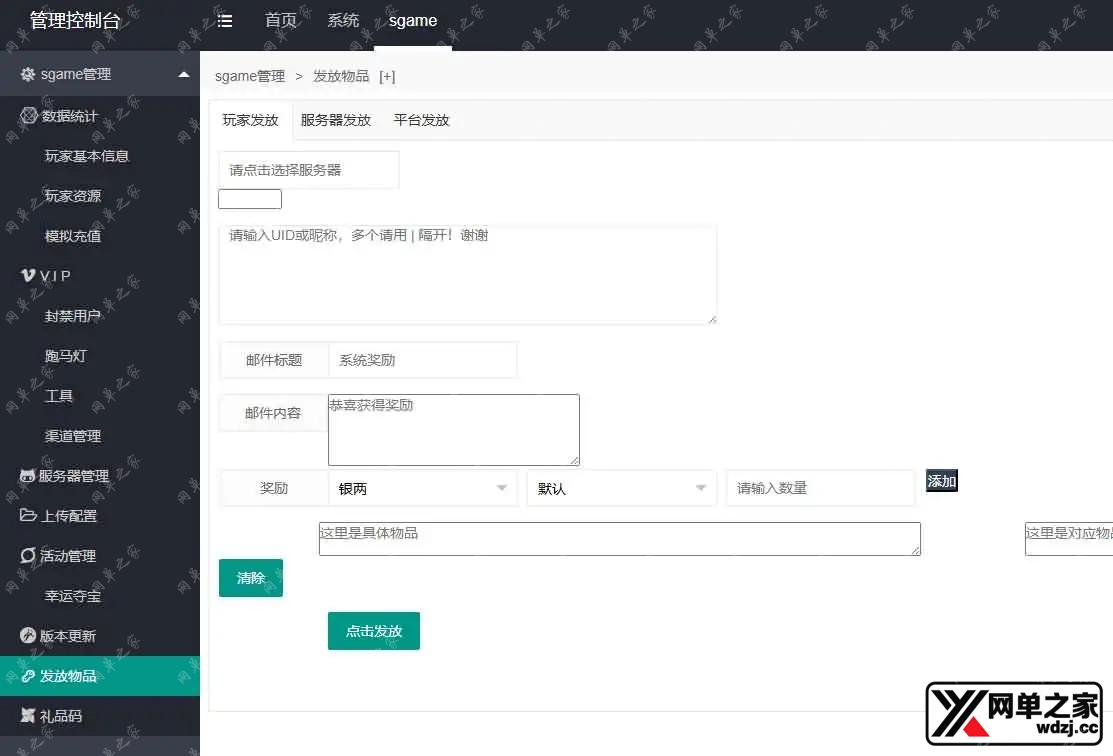
Task: Switch to the 服务器发放 tab
Action: (336, 120)
